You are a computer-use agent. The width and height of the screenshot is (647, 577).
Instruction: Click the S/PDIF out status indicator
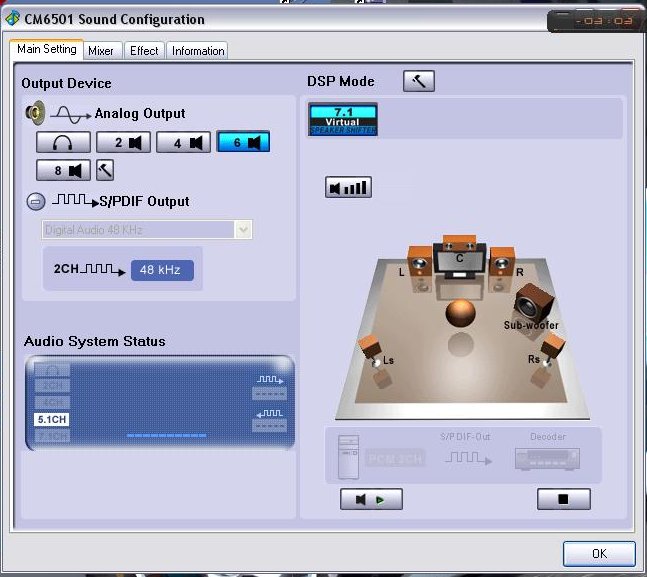269,387
